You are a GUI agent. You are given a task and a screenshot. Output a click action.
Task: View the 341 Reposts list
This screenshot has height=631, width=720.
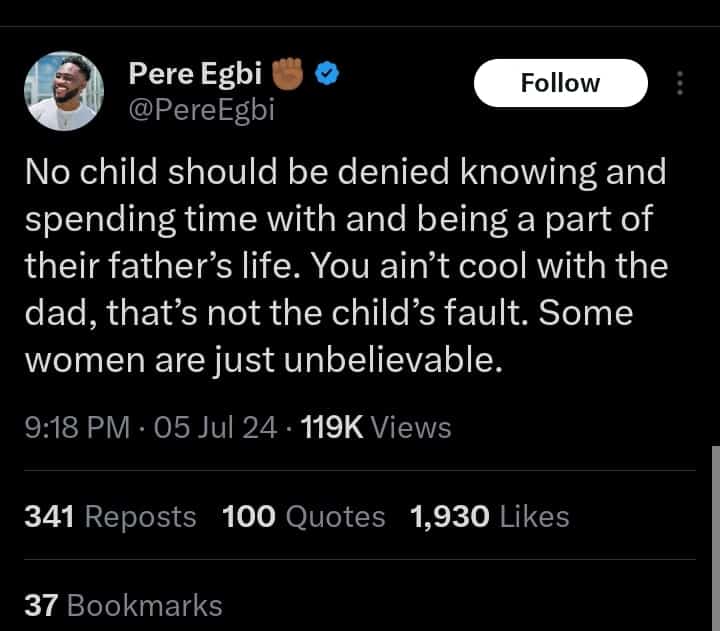coord(110,516)
